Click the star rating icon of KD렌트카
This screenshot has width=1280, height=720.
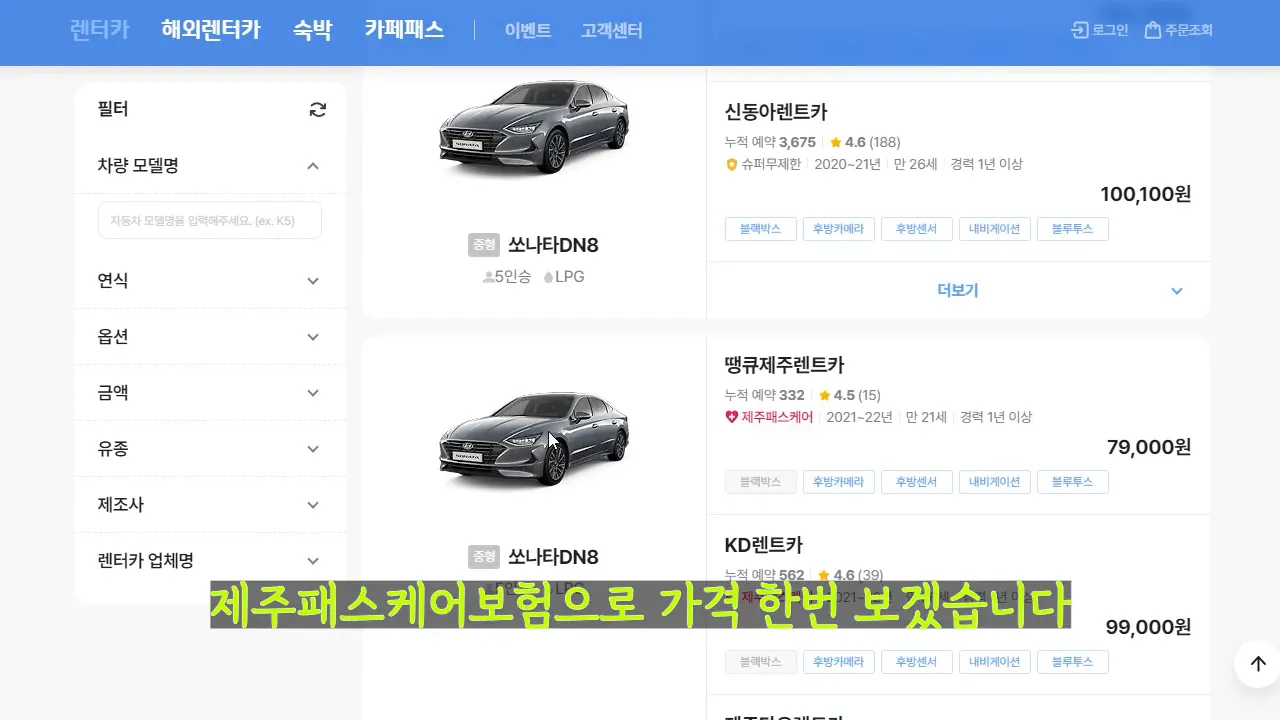(x=824, y=575)
